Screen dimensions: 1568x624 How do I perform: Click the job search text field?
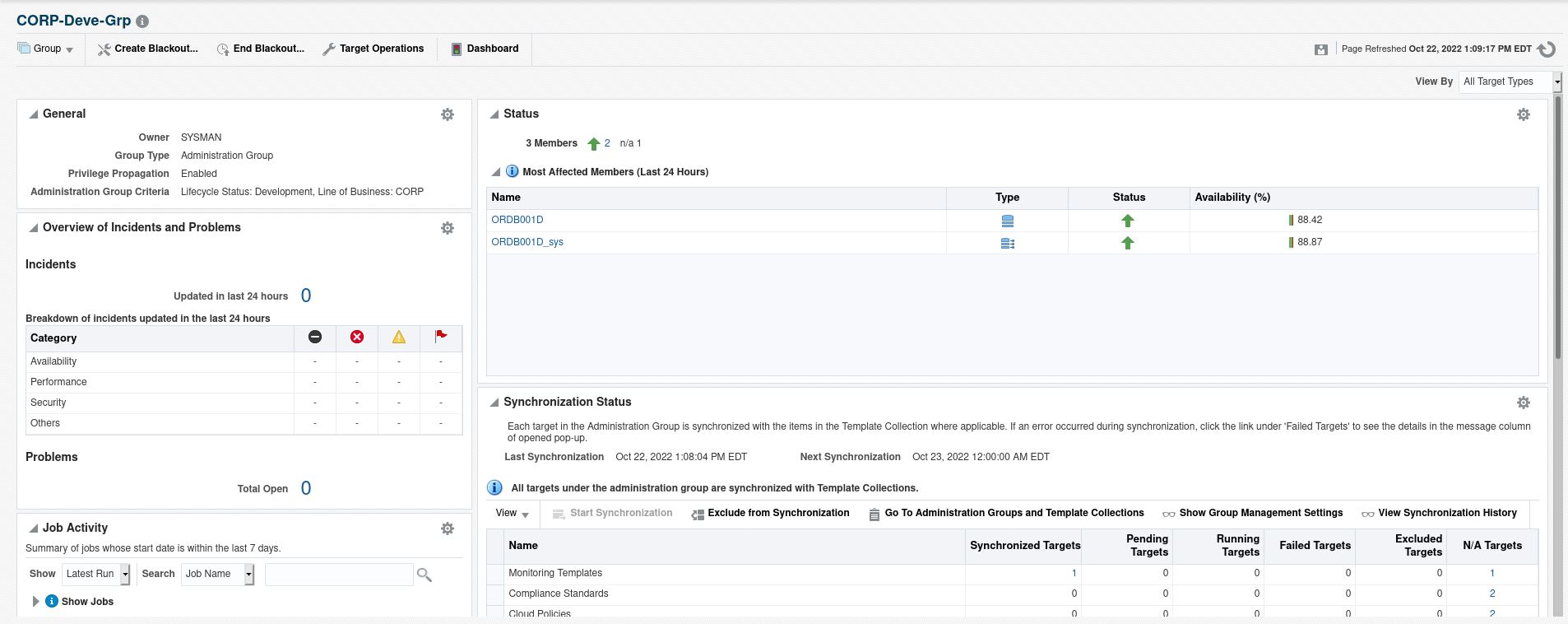(338, 574)
